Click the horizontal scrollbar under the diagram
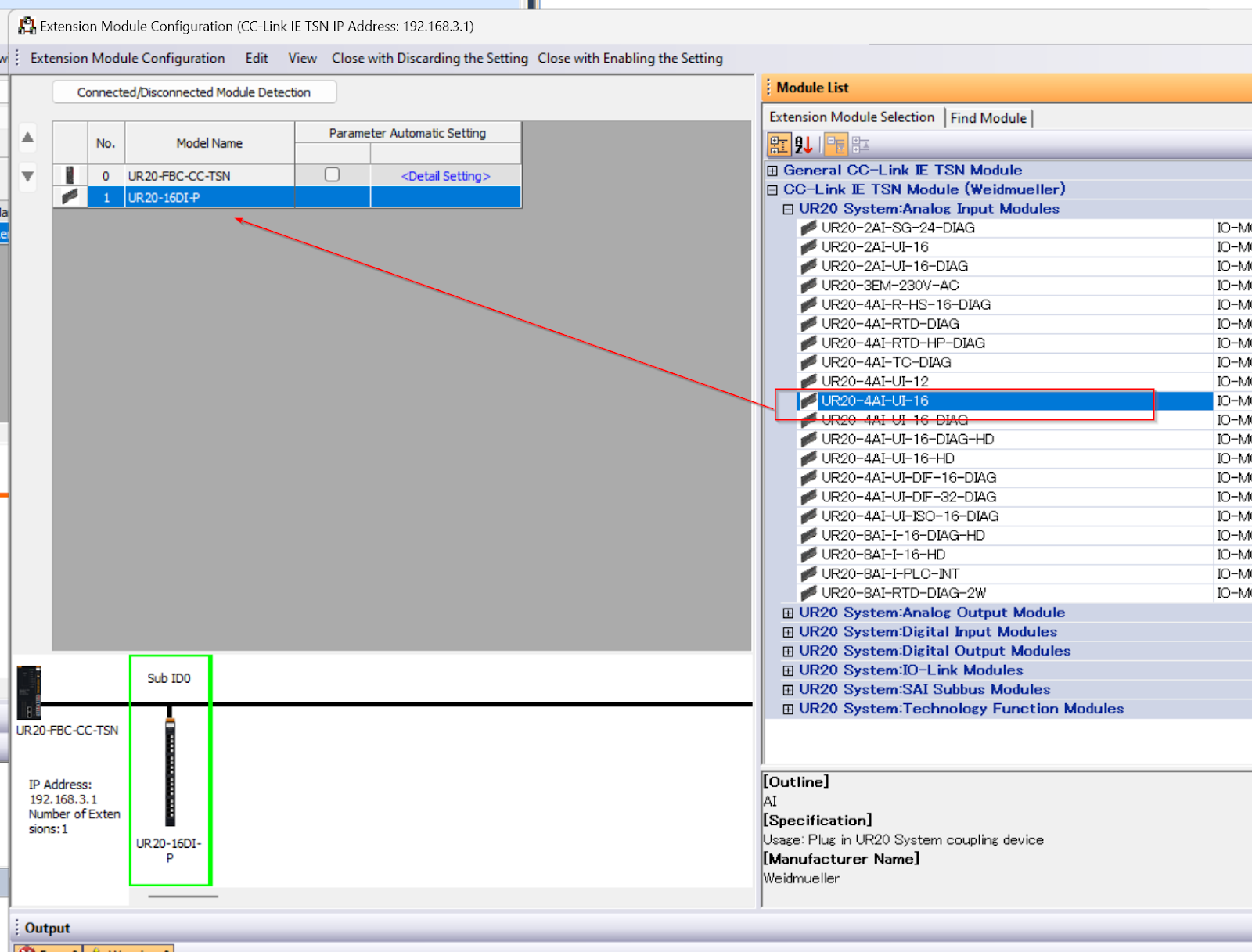 [x=183, y=896]
